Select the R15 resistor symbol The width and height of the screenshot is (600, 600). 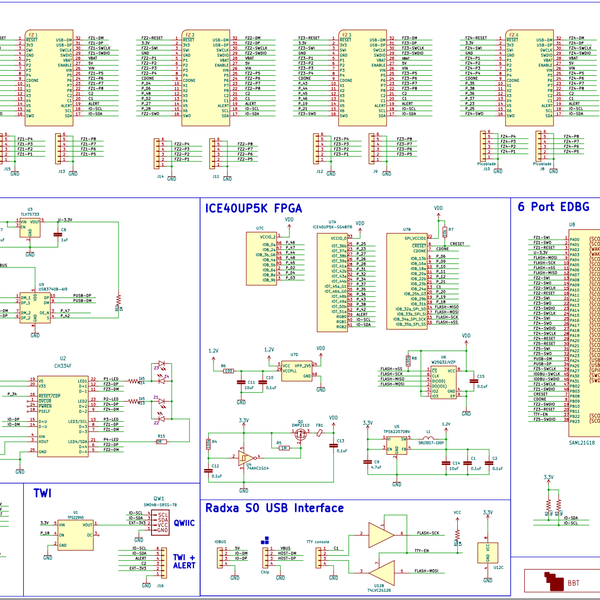point(161,442)
